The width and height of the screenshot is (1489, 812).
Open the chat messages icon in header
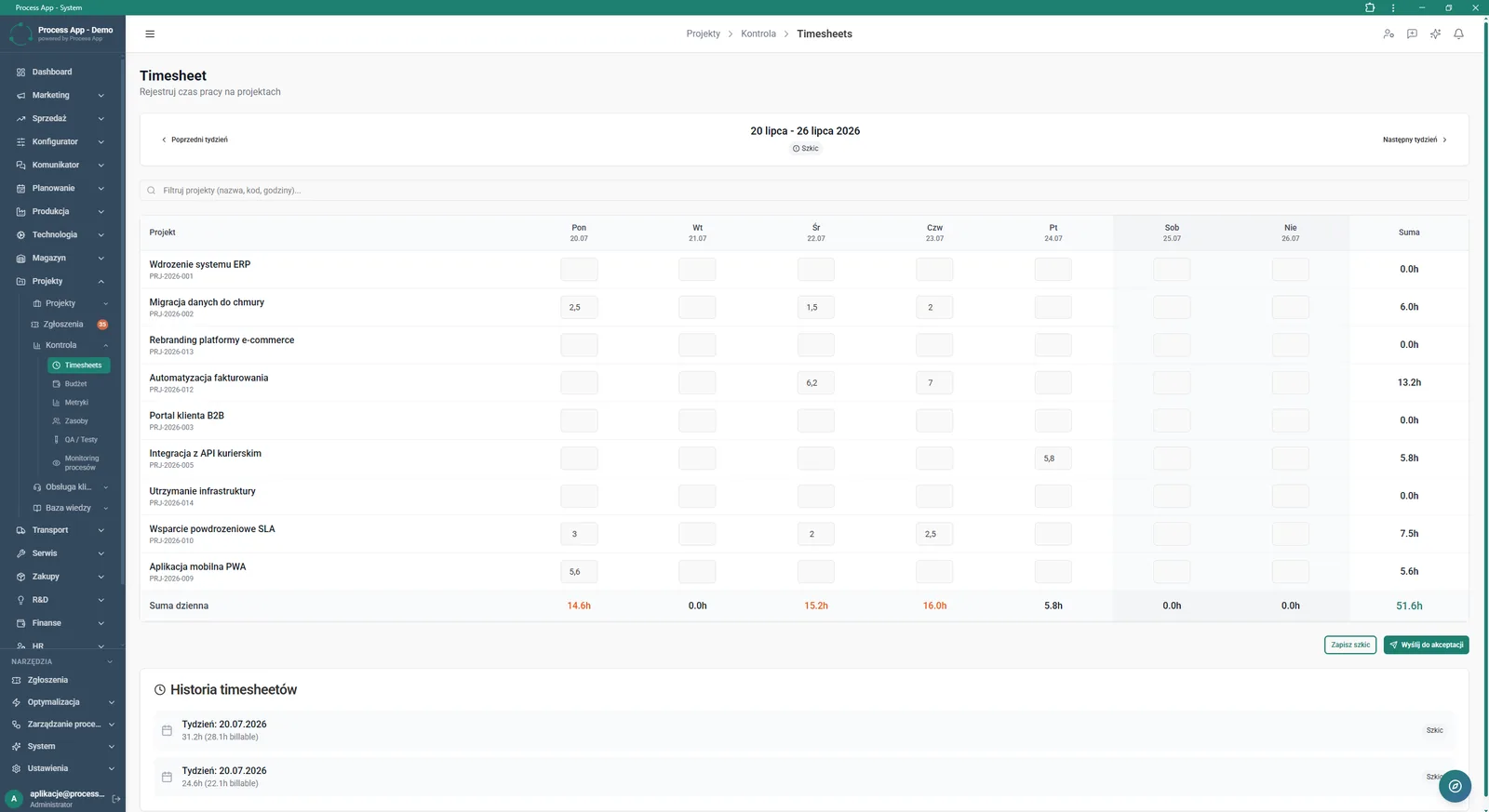coord(1412,33)
